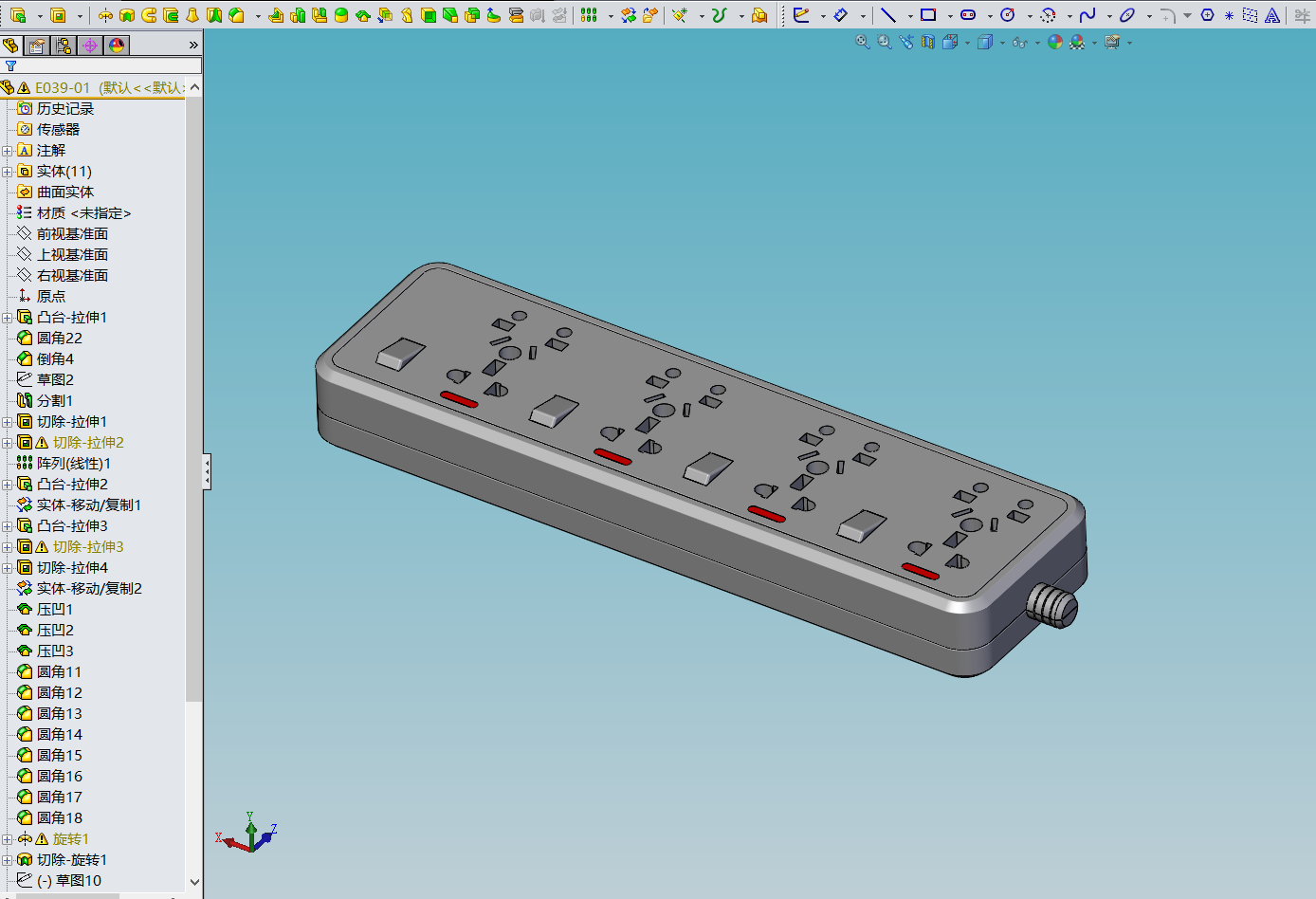Expand the 切除-拉伸1 feature node
Screen dimensions: 1316x899
pos(8,421)
